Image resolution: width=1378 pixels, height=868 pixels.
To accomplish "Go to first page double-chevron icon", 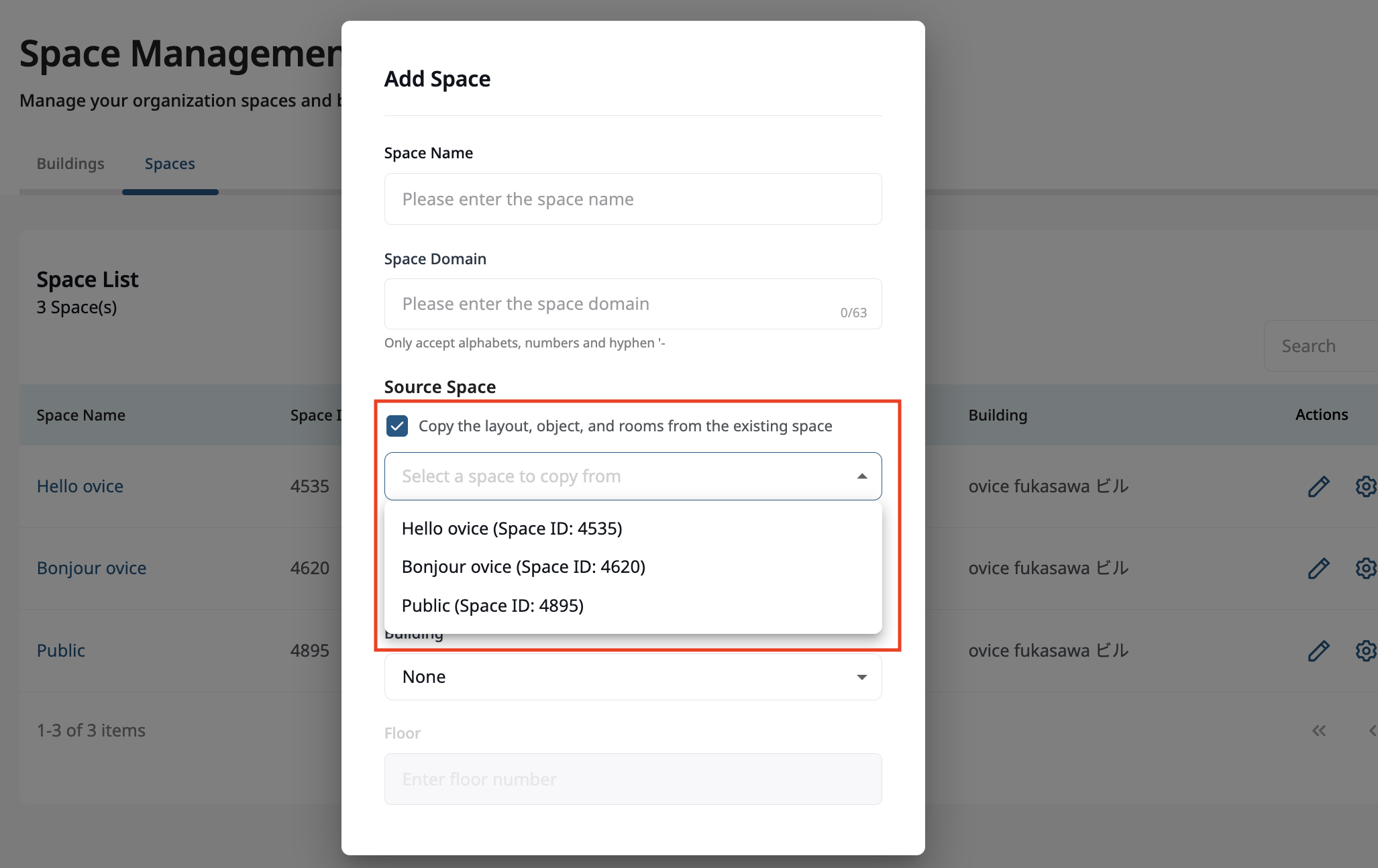I will click(x=1319, y=730).
